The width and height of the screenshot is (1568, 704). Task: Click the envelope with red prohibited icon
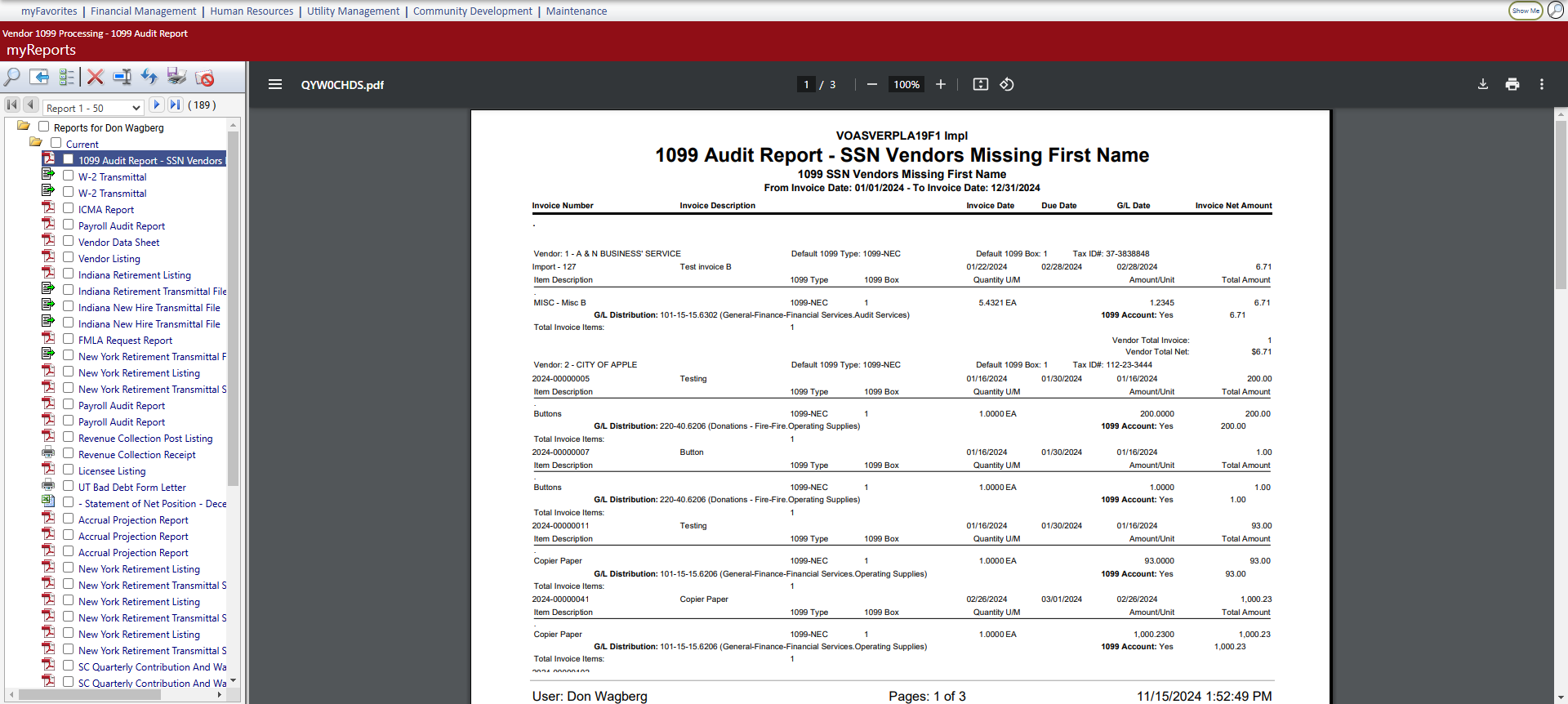click(204, 77)
